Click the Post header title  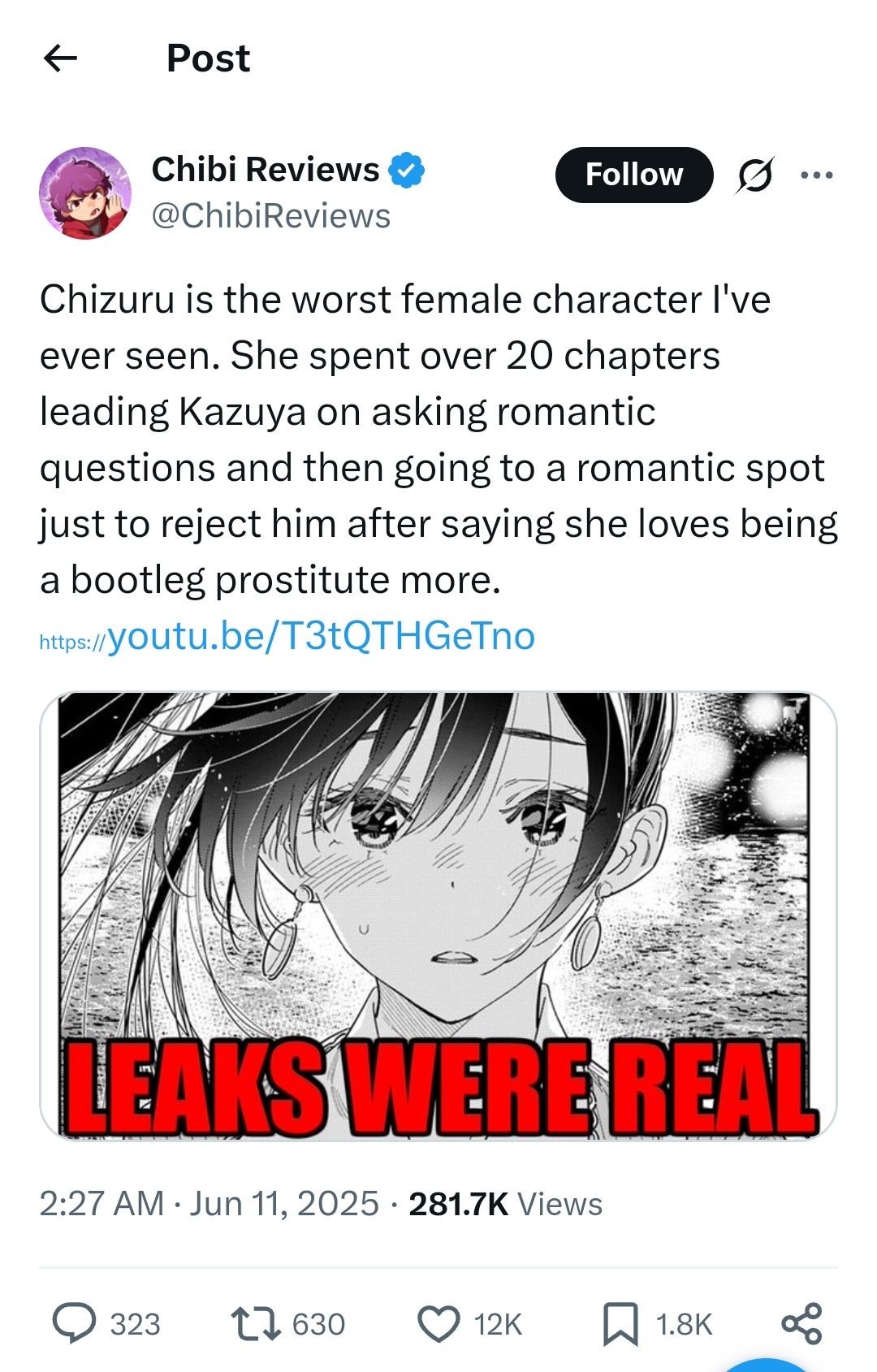coord(209,58)
